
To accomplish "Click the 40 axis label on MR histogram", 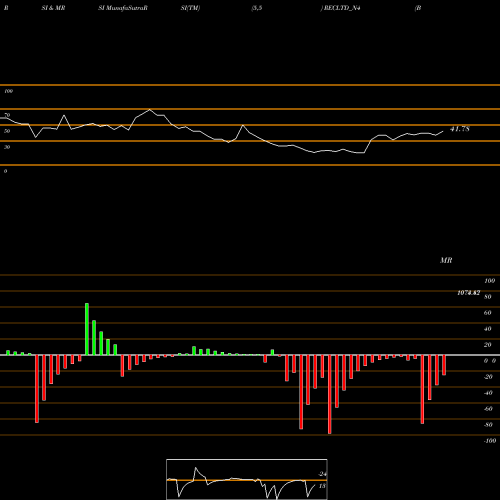I will pos(488,329).
